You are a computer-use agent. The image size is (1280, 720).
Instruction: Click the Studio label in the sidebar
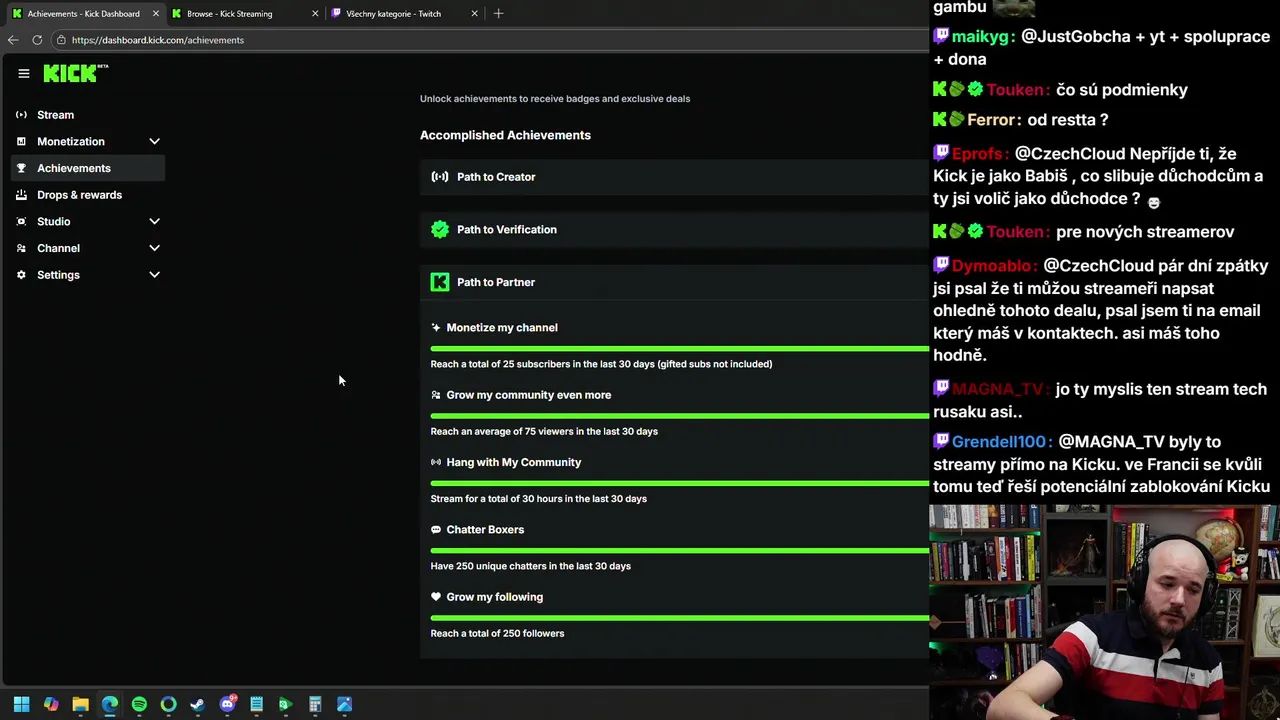pyautogui.click(x=54, y=222)
